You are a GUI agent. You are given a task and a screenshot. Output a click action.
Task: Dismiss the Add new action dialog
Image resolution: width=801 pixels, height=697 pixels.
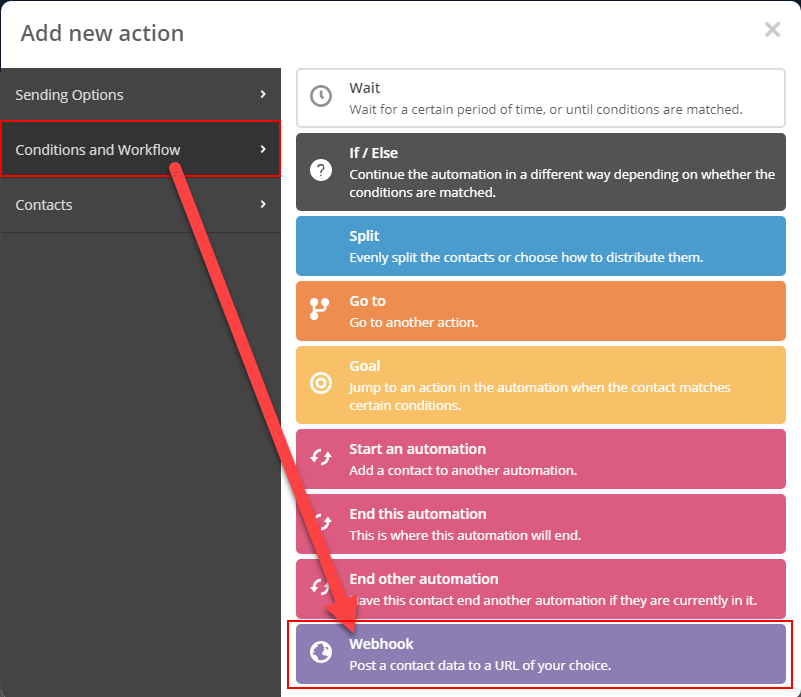[772, 29]
